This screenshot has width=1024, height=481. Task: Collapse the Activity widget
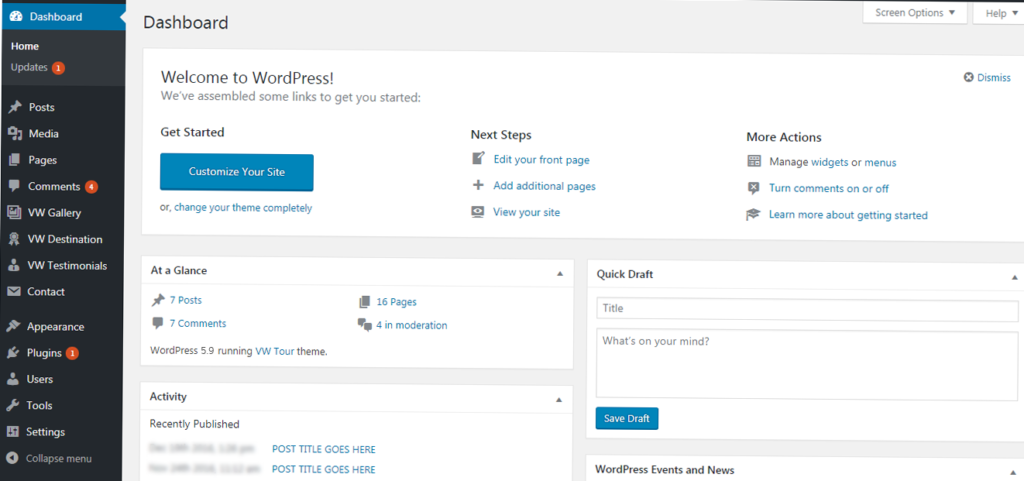(559, 399)
